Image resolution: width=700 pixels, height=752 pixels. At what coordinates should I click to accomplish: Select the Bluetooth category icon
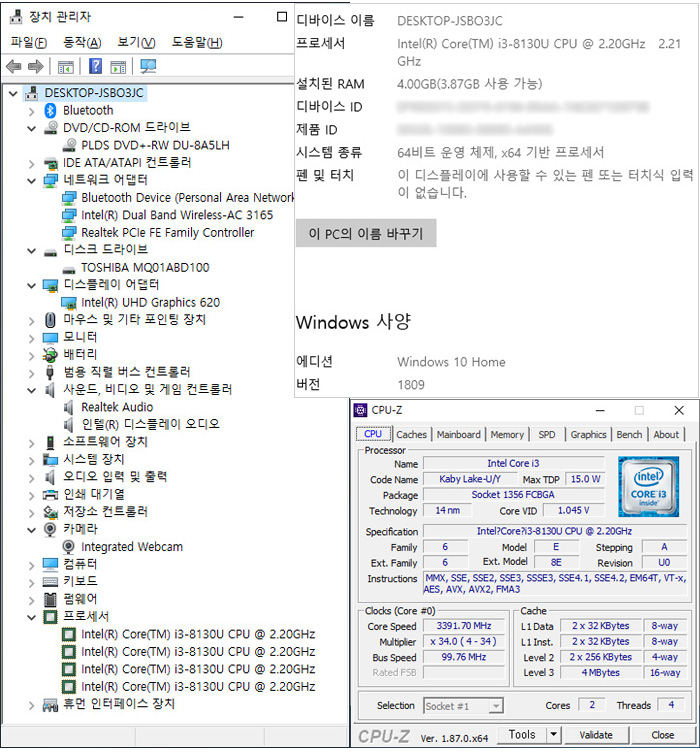tap(50, 110)
